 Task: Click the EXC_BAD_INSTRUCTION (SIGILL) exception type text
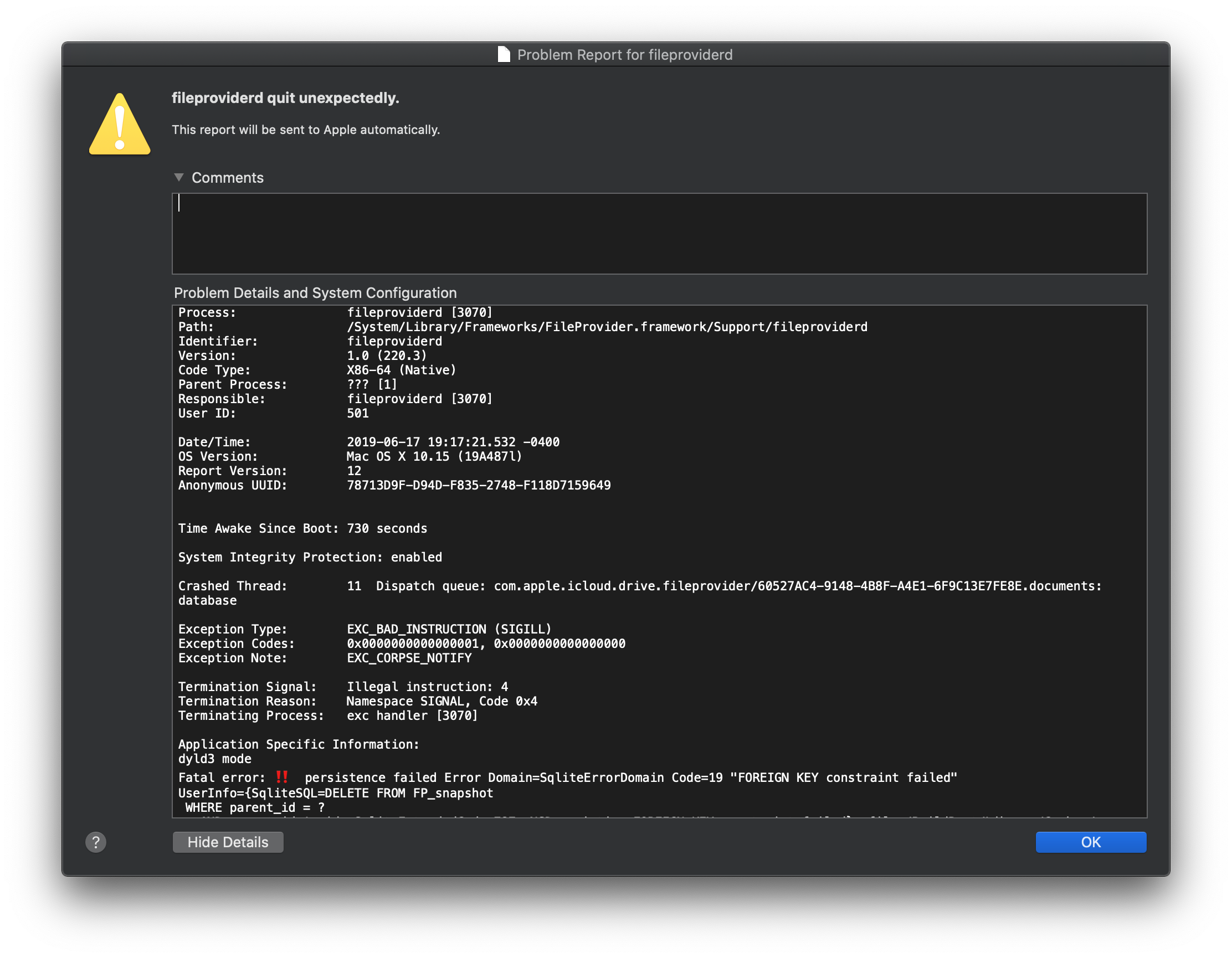point(449,629)
